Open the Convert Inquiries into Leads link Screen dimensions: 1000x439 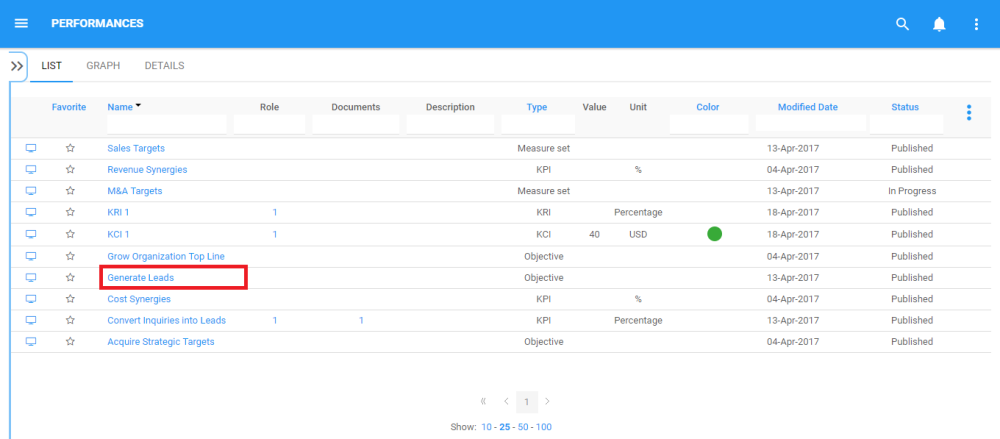click(166, 320)
